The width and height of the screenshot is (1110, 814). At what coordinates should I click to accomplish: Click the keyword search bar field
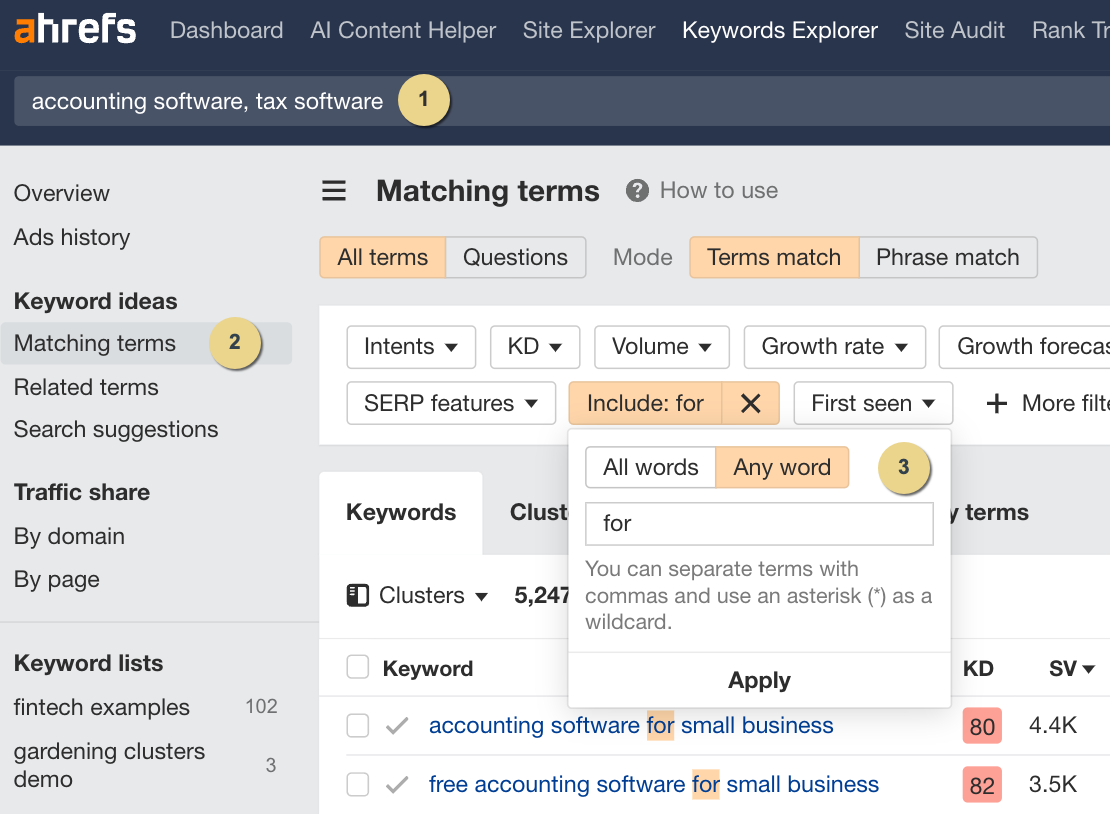(562, 101)
